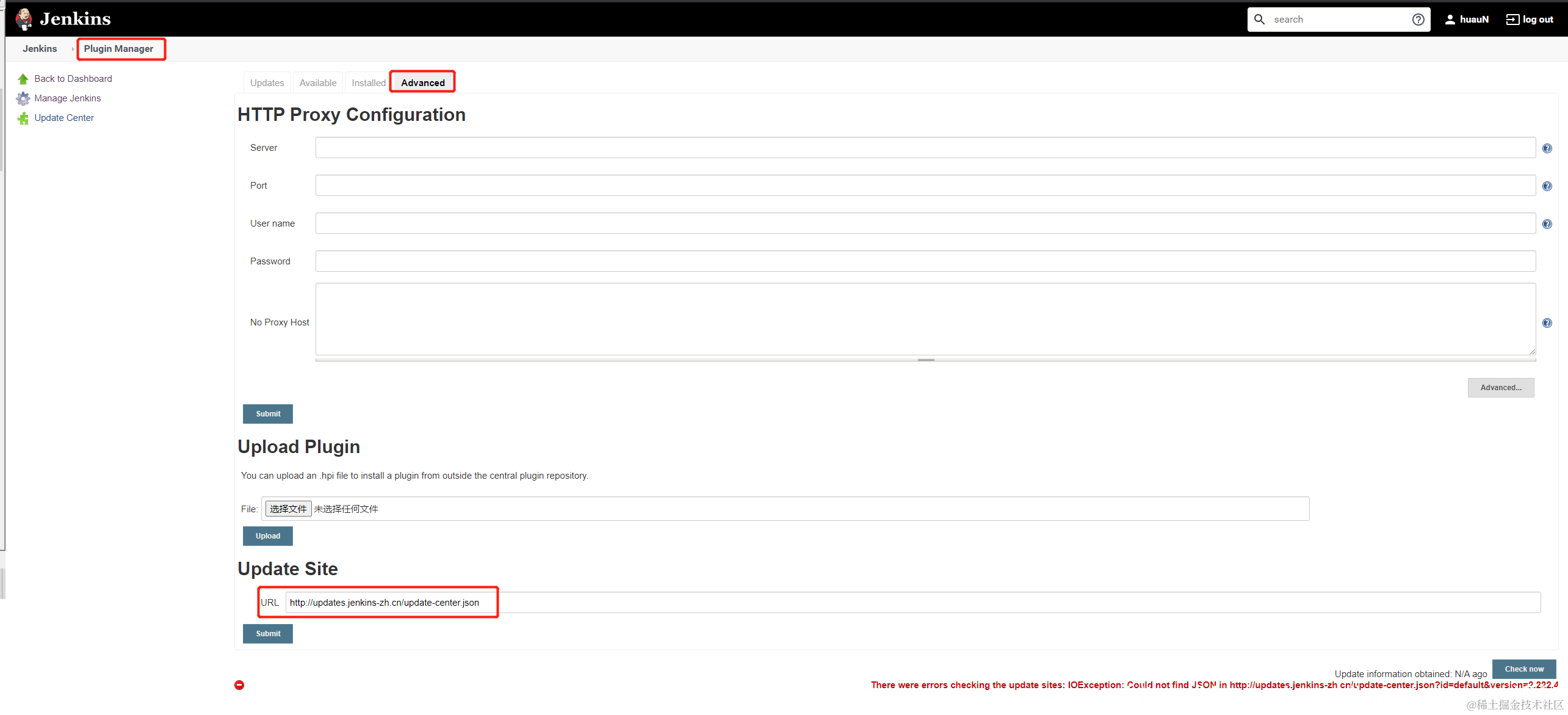Switch to the Available tab
This screenshot has height=715, width=1568.
pyautogui.click(x=317, y=83)
